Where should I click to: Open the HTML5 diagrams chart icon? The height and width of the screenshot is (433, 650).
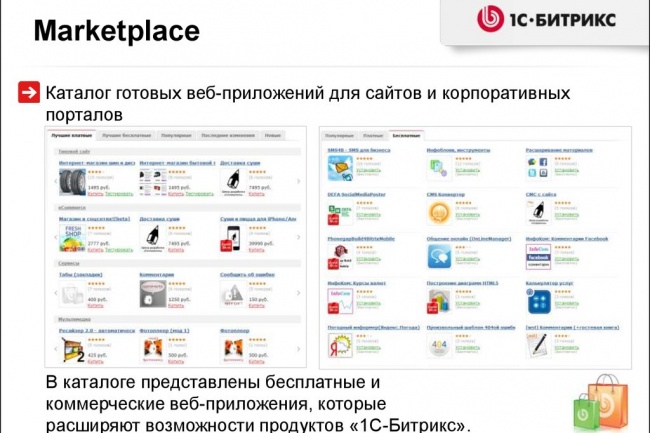click(439, 301)
